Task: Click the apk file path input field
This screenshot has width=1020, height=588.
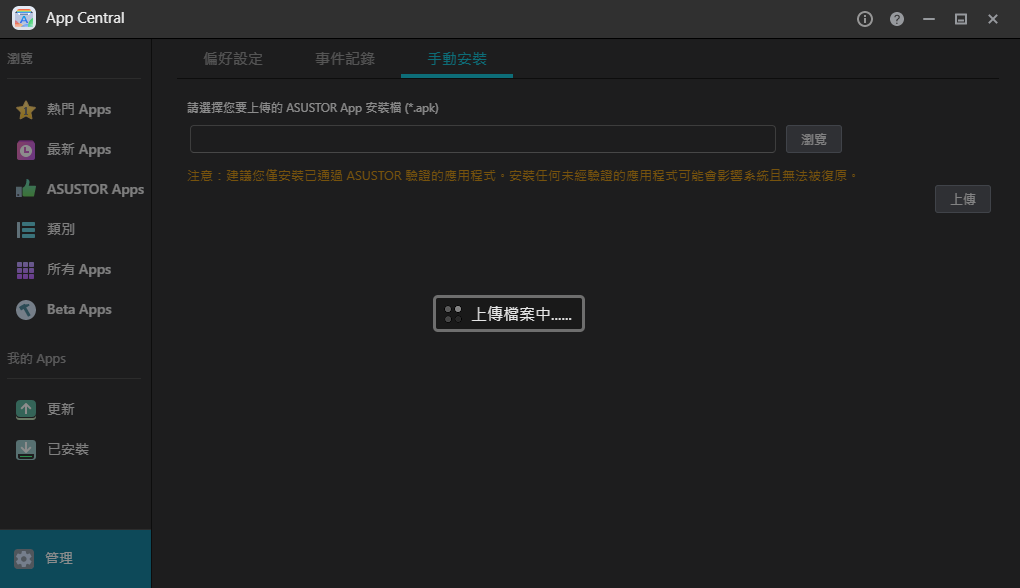Action: tap(482, 139)
